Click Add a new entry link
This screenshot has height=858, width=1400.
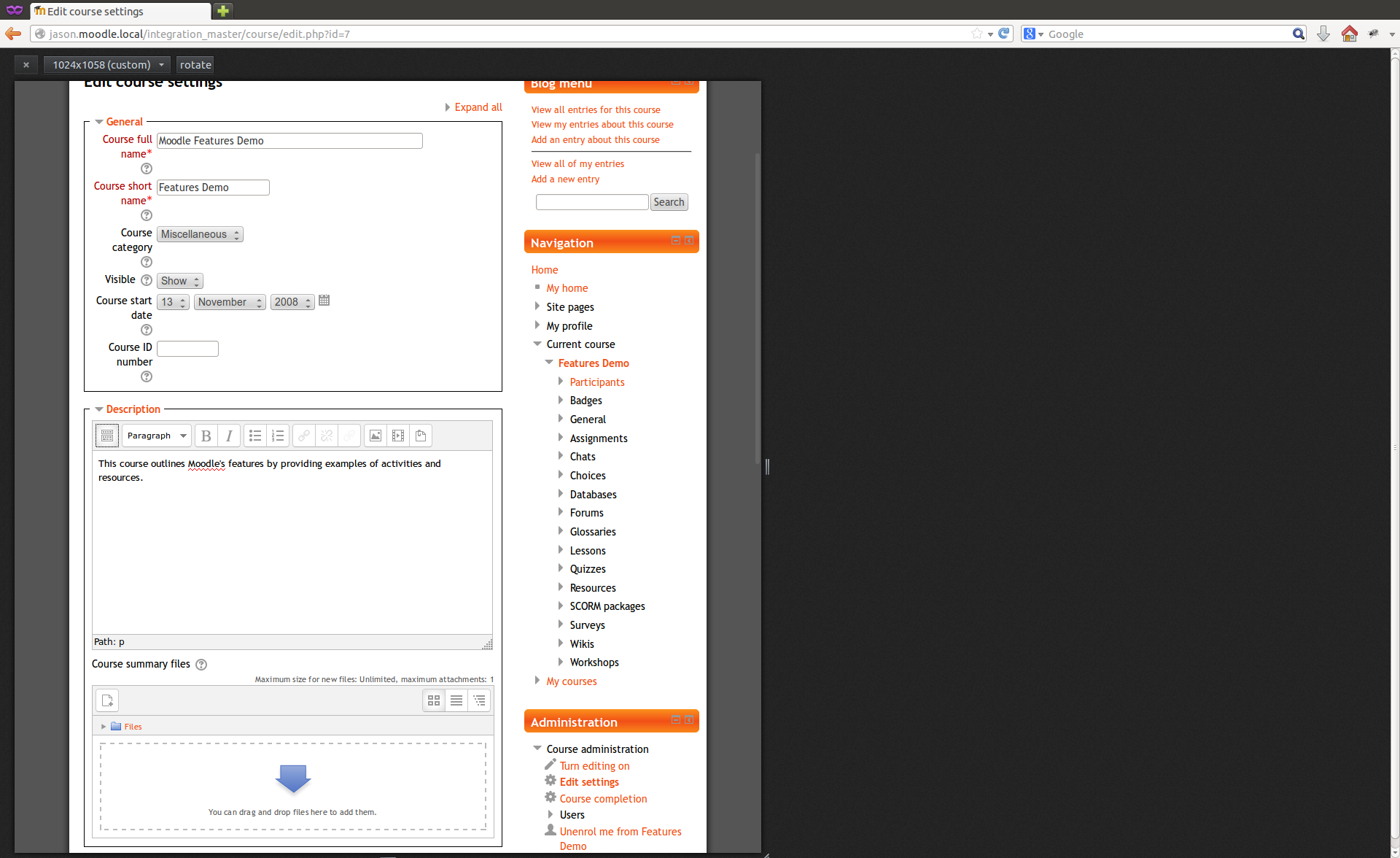(x=565, y=179)
